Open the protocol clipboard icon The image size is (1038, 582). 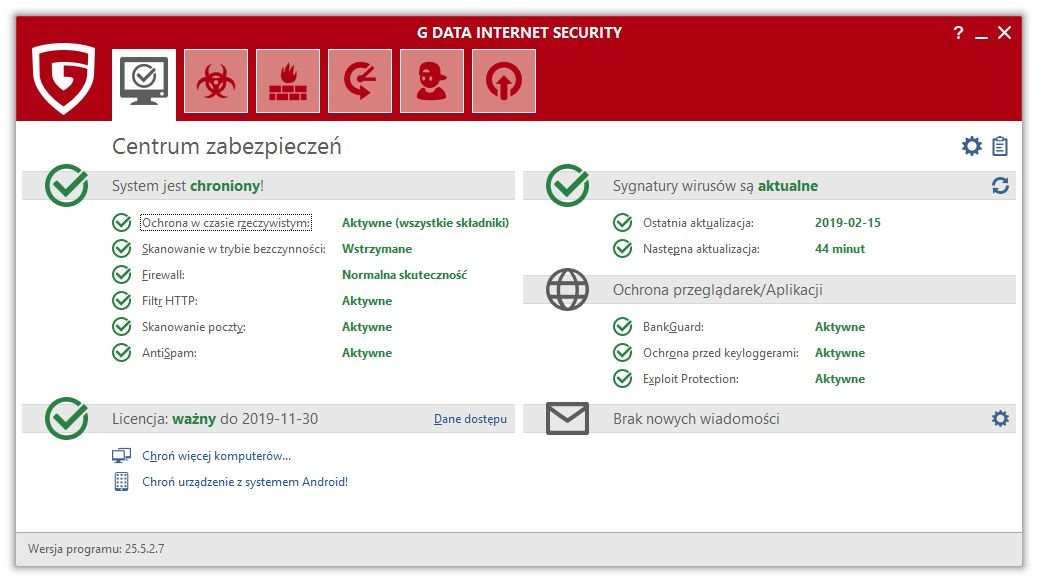pyautogui.click(x=1000, y=146)
